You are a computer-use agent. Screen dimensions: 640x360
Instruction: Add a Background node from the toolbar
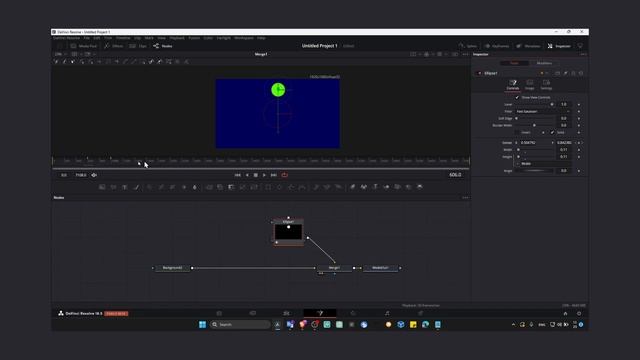tap(102, 187)
